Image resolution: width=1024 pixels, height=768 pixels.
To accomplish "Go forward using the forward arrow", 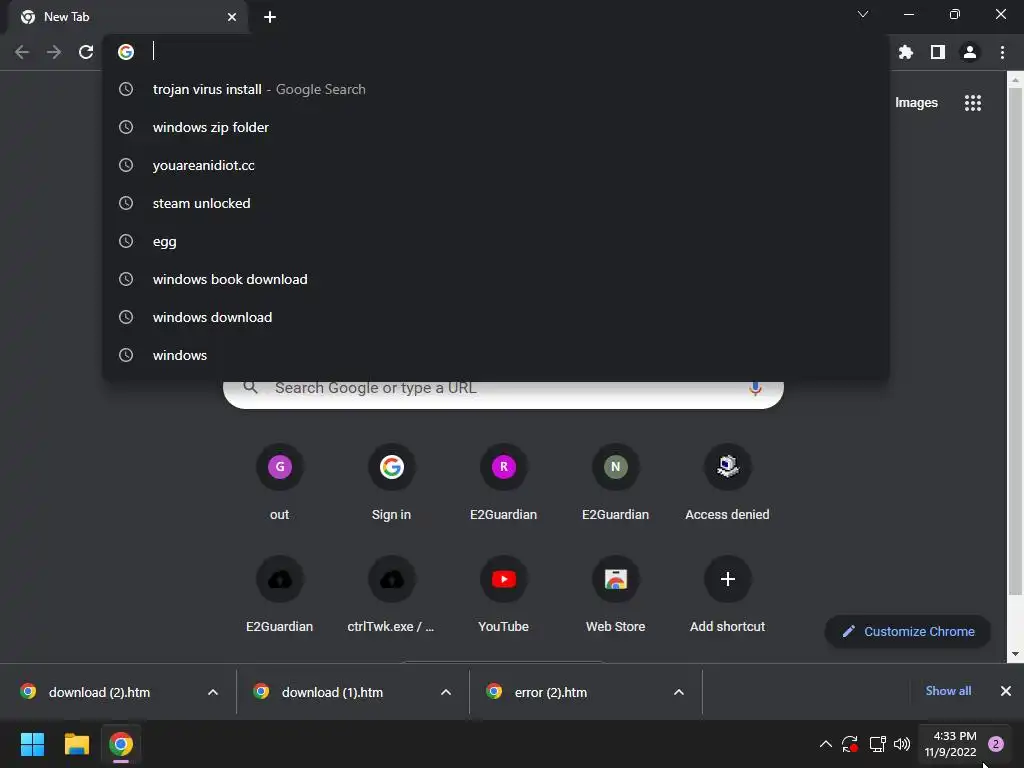I will pyautogui.click(x=54, y=52).
